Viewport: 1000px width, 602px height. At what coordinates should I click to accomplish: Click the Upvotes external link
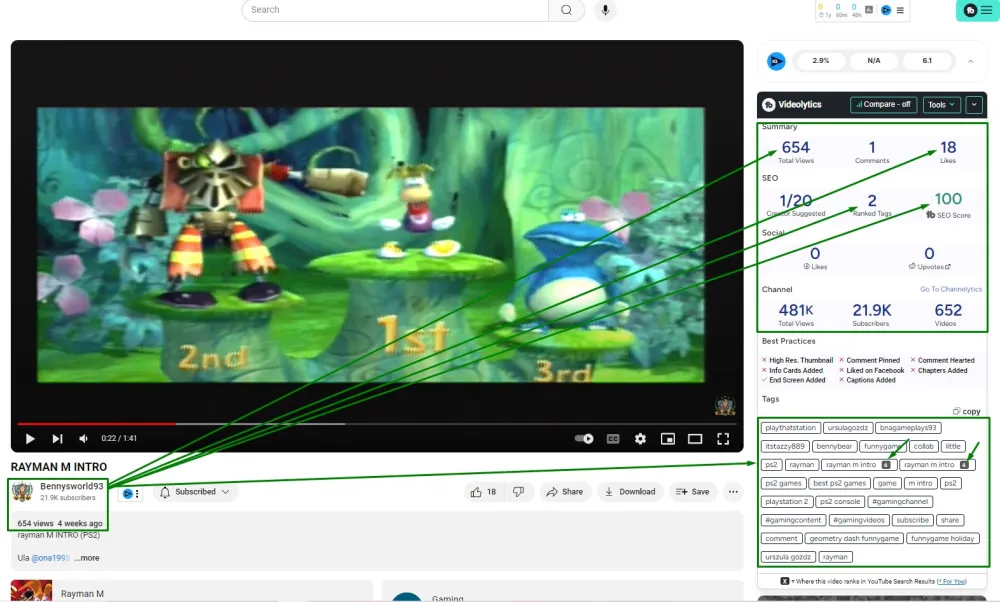point(930,267)
